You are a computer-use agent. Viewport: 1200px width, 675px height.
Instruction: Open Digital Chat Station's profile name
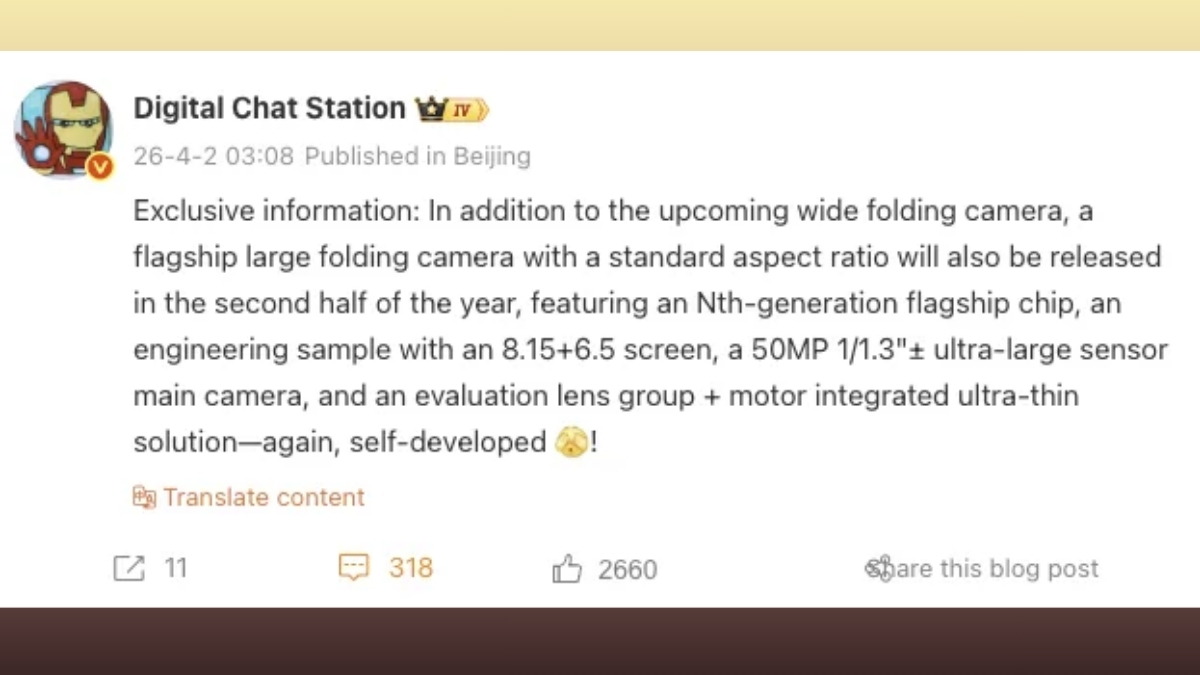269,108
